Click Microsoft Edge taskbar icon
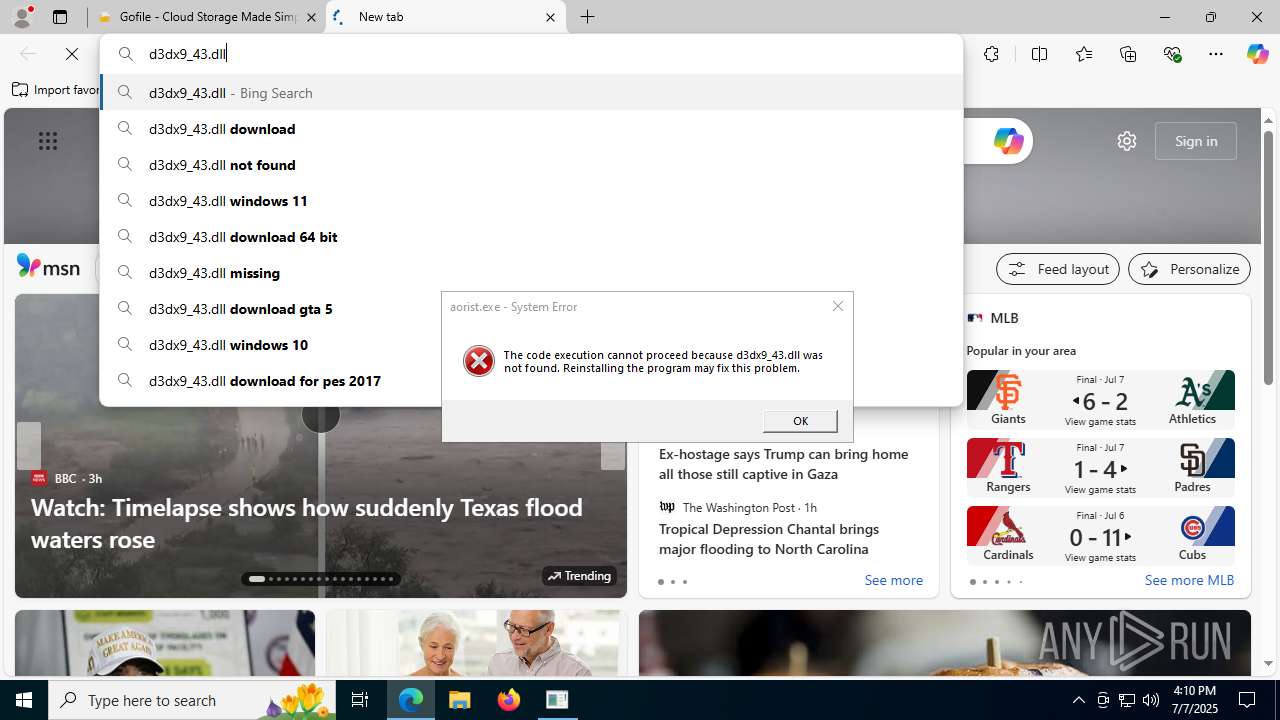This screenshot has width=1280, height=720. click(x=411, y=700)
